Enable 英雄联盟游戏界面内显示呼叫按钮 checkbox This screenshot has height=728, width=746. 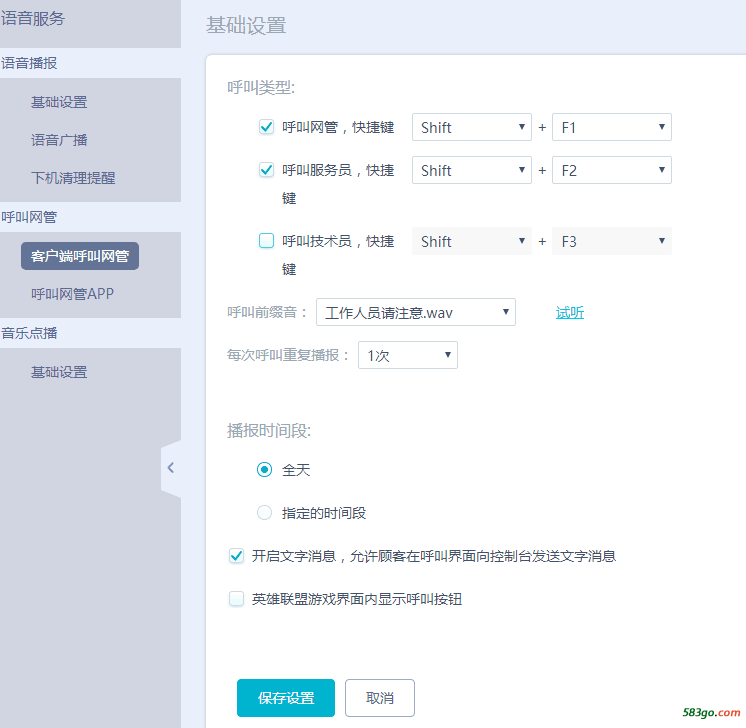[x=236, y=599]
